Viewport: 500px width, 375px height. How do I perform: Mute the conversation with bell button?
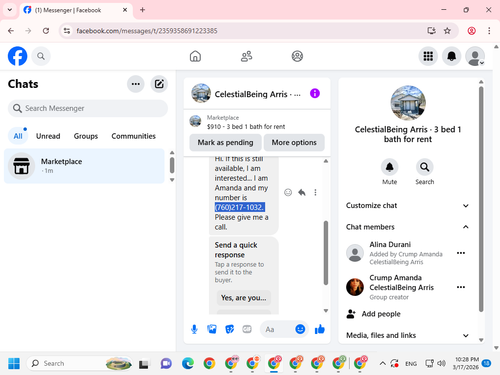pyautogui.click(x=389, y=167)
